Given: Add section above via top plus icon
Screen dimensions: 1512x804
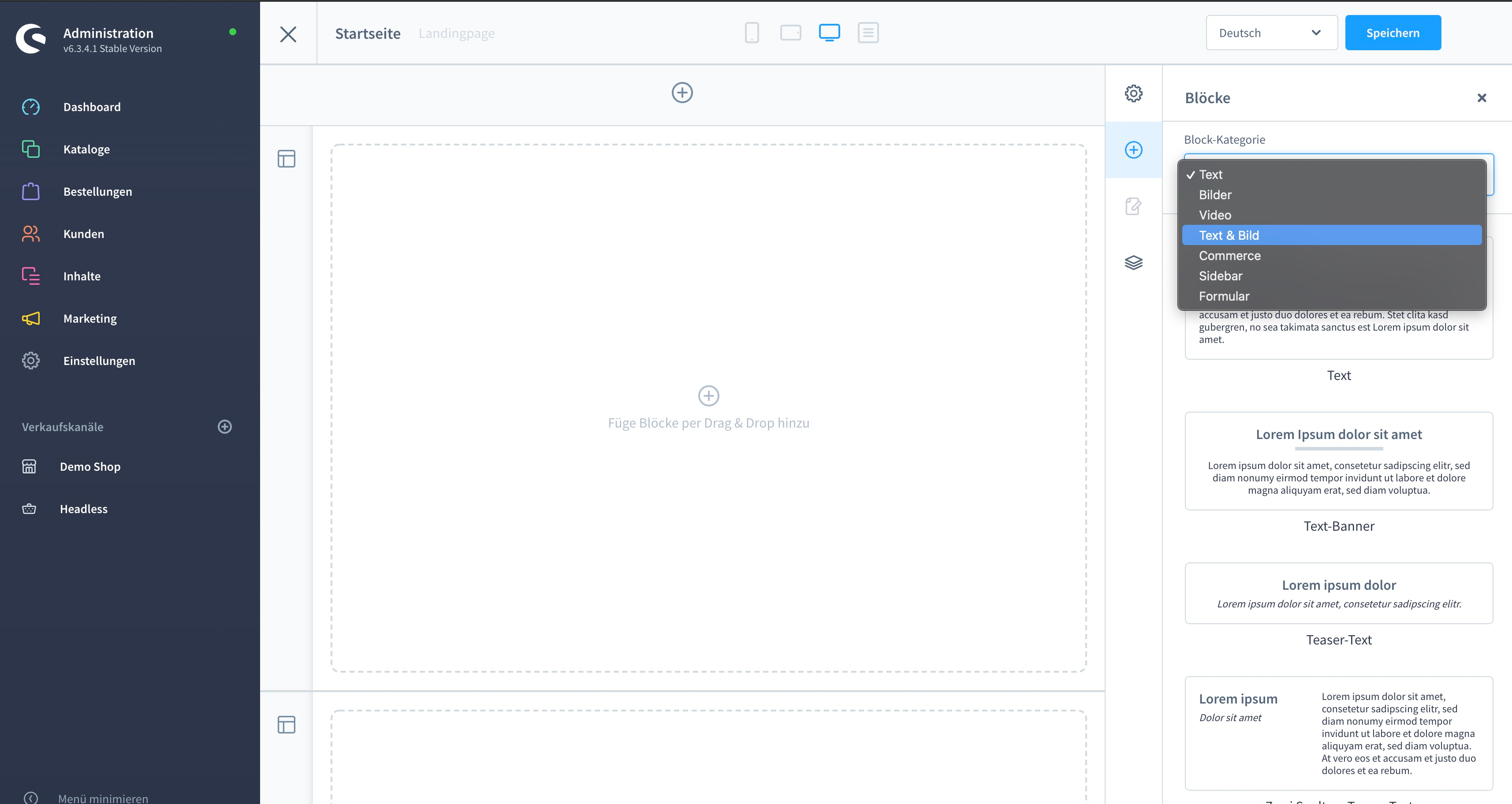Looking at the screenshot, I should [682, 93].
